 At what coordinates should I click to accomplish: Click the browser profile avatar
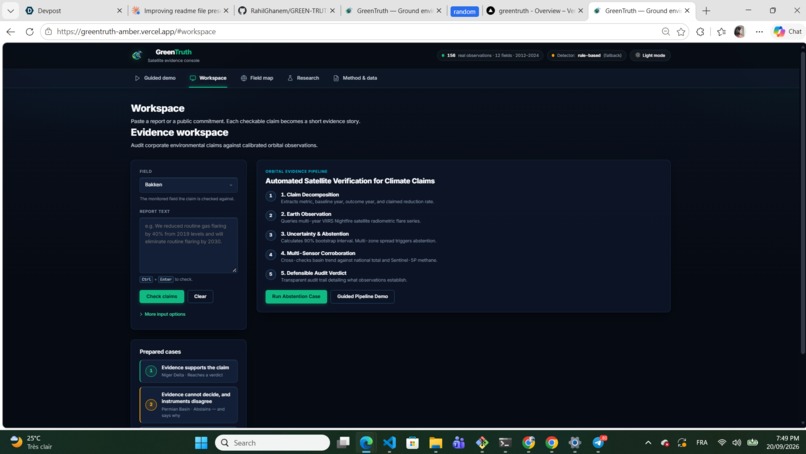click(x=740, y=32)
